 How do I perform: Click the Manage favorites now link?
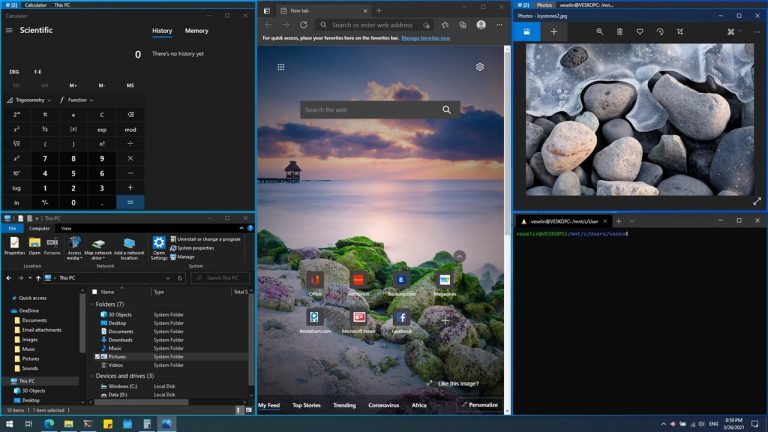pos(426,38)
